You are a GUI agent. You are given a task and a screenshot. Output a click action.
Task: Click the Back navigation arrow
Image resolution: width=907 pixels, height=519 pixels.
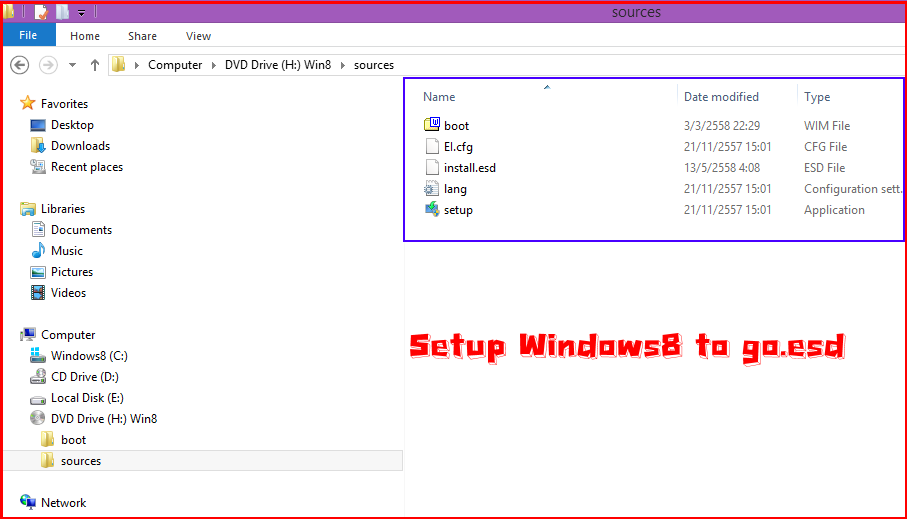[x=20, y=65]
